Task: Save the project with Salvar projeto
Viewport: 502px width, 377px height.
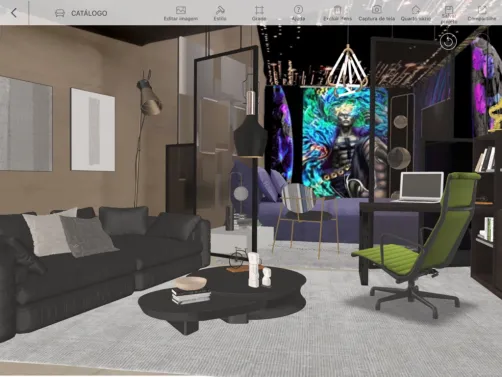Action: point(448,15)
